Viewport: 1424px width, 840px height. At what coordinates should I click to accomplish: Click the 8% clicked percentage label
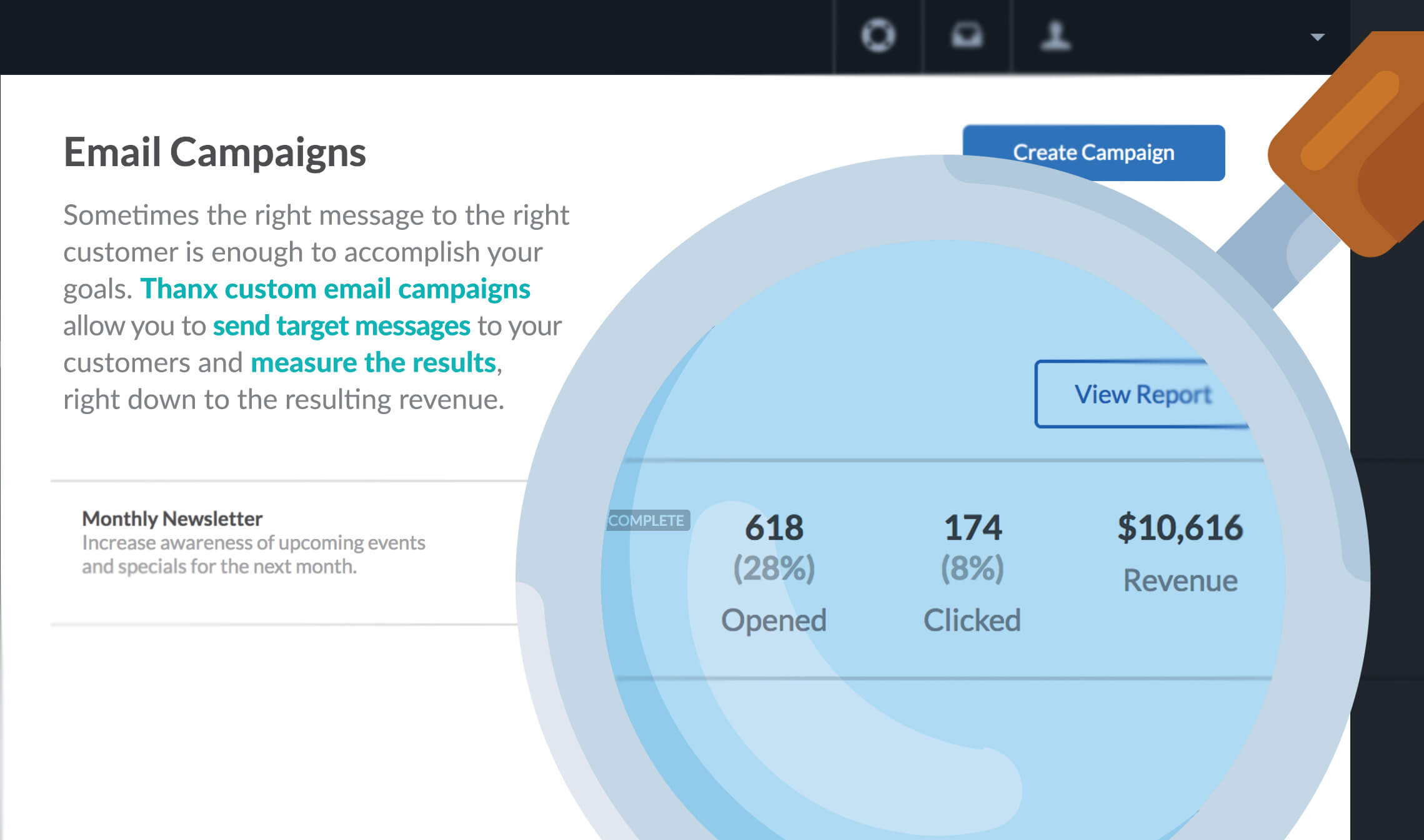click(x=972, y=568)
